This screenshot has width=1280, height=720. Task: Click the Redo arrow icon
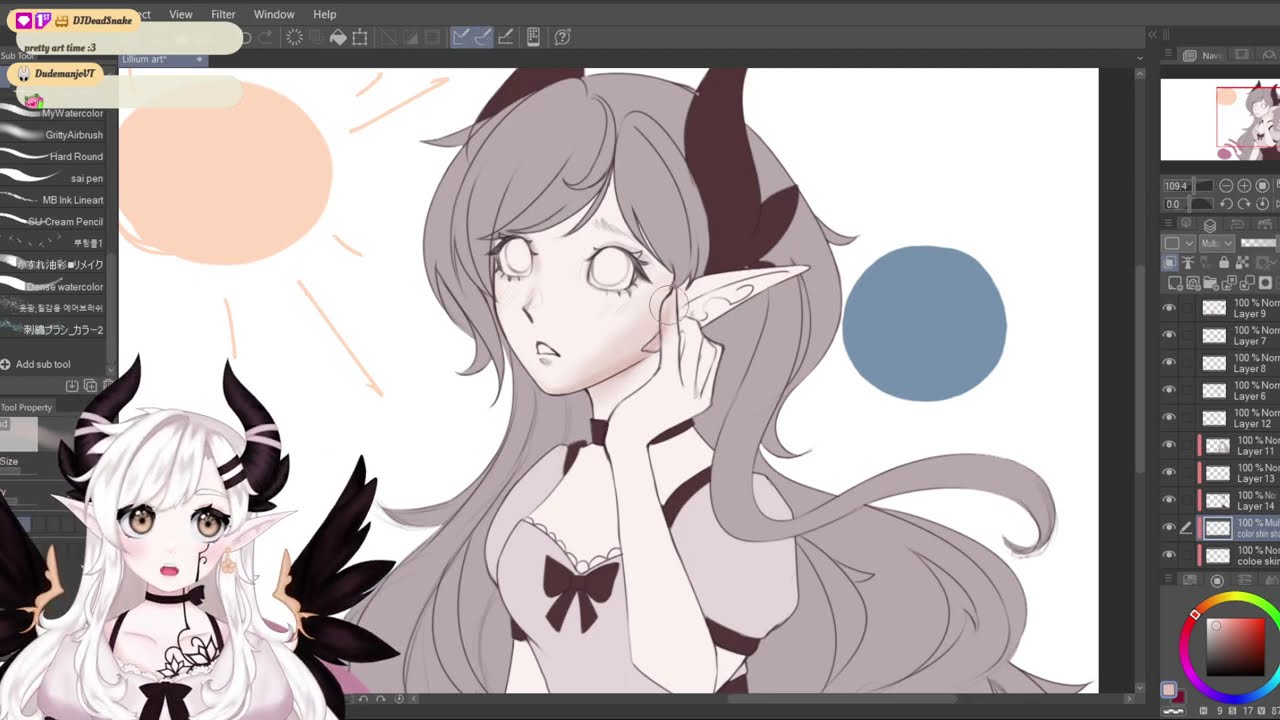point(266,37)
